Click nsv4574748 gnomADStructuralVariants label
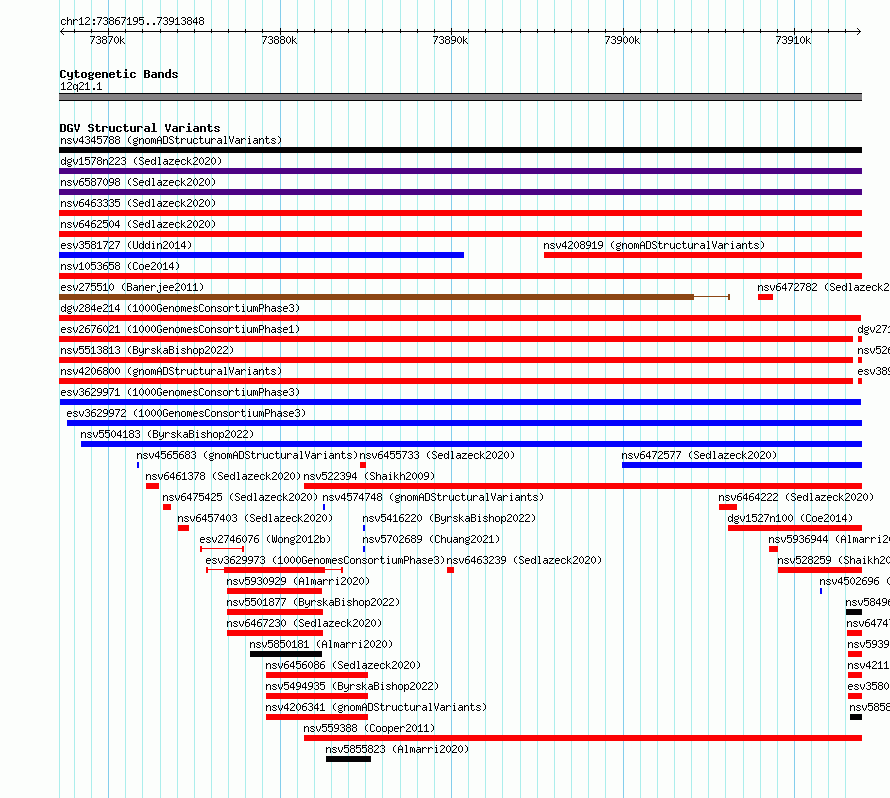 [x=433, y=497]
